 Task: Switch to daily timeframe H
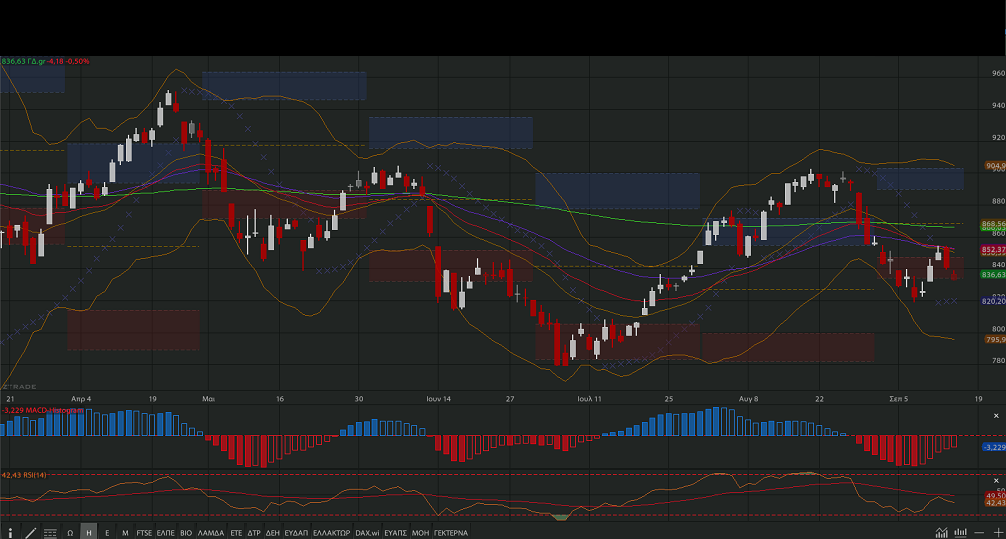[x=89, y=533]
